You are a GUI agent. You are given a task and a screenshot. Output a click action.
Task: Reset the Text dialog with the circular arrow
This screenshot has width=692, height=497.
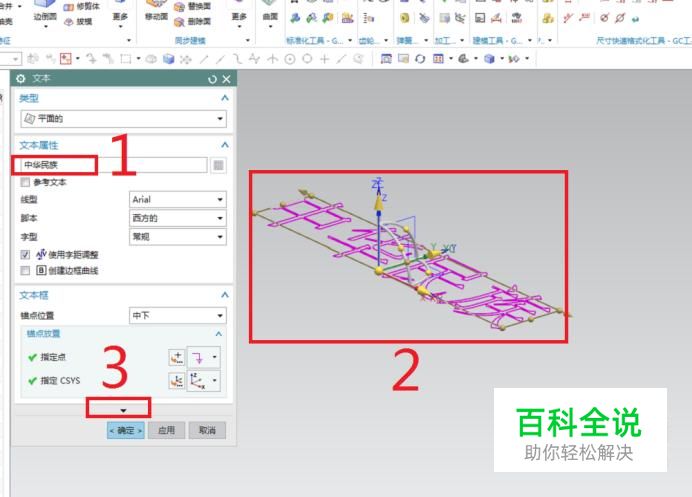tap(212, 79)
